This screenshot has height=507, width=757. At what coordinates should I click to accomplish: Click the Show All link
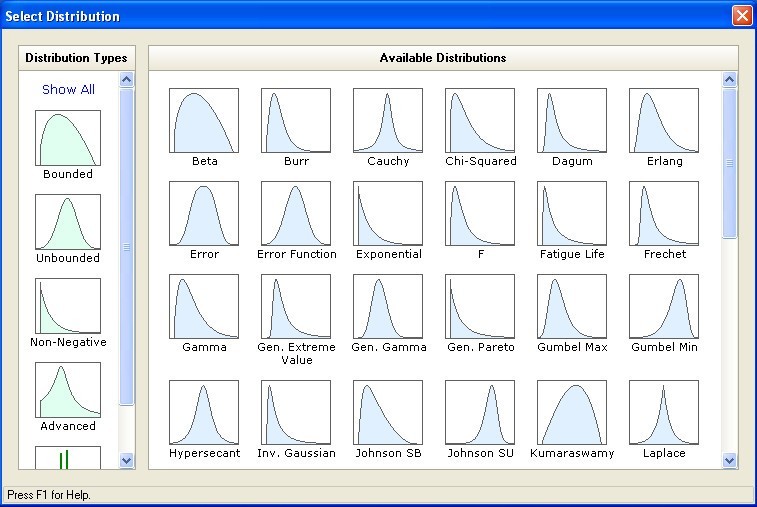(x=68, y=89)
